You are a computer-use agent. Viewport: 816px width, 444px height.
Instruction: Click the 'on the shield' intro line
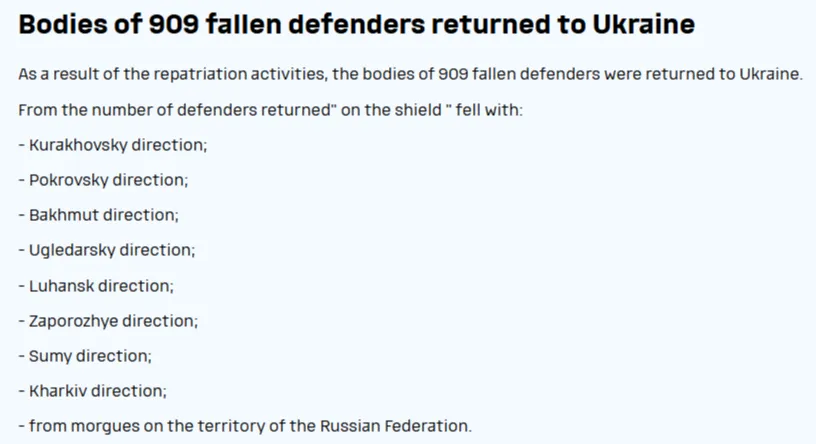click(271, 110)
